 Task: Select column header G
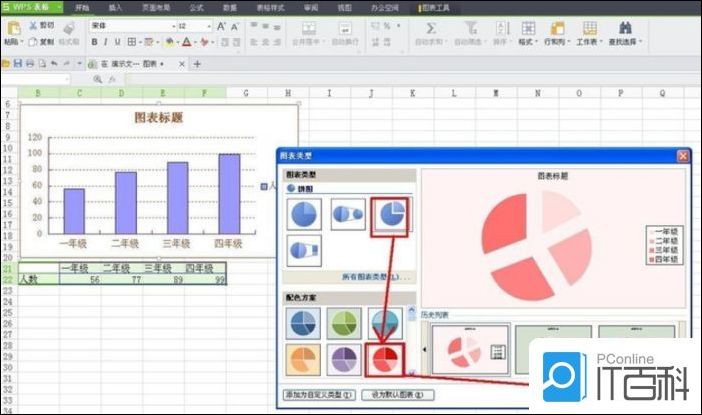[x=246, y=93]
